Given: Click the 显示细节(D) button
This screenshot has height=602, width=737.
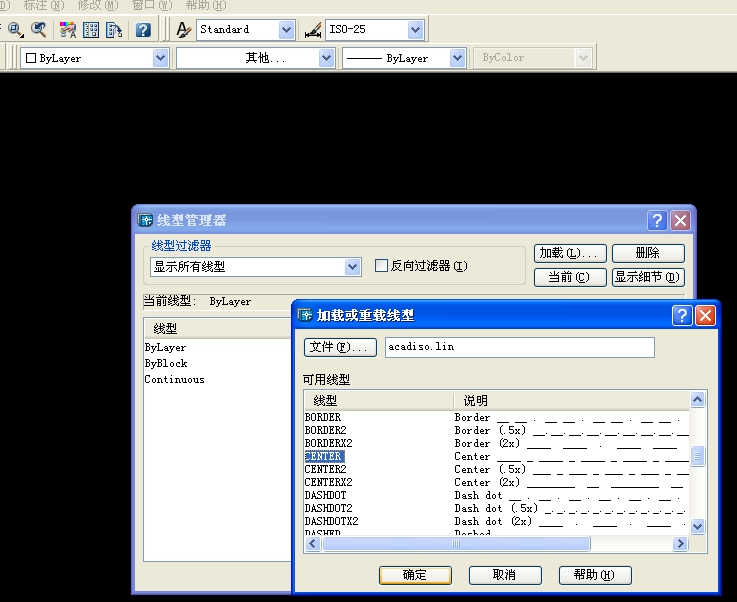Looking at the screenshot, I should 648,277.
